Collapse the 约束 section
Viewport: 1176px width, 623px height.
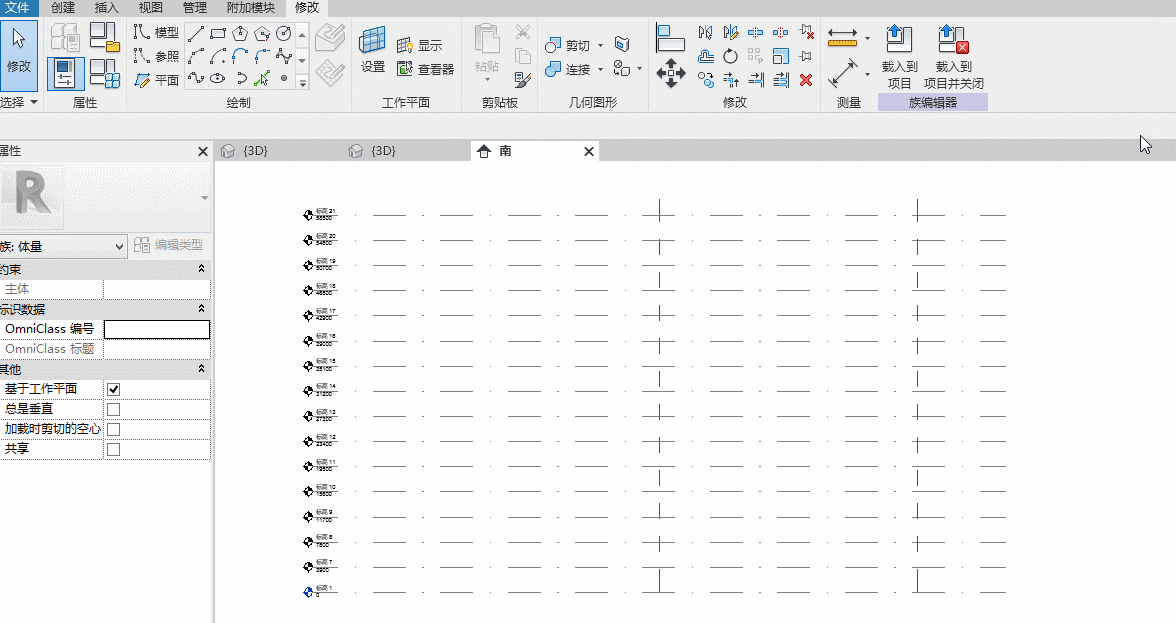point(201,268)
